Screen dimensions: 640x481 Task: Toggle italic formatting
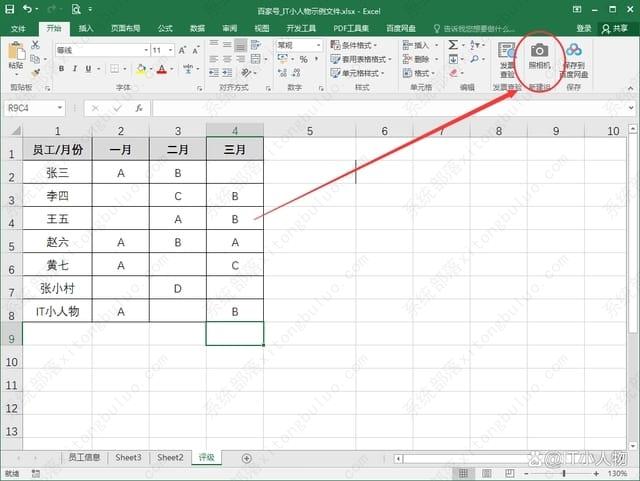point(75,69)
